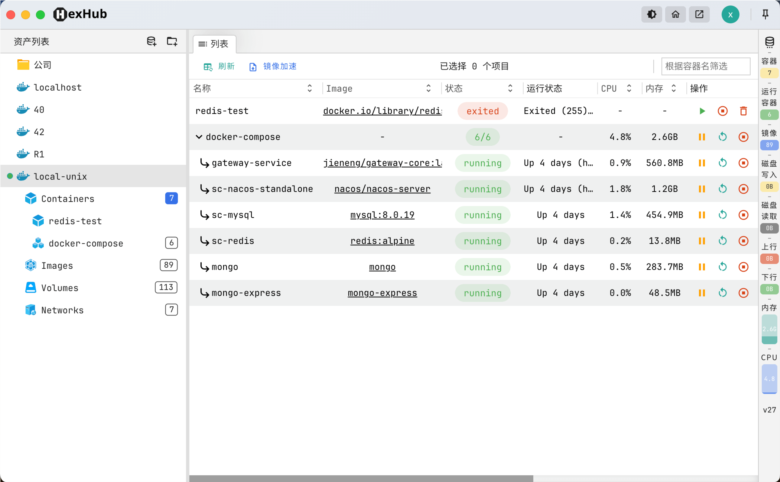Stop the mongo-express container
The height and width of the screenshot is (482, 780).
pyautogui.click(x=743, y=293)
